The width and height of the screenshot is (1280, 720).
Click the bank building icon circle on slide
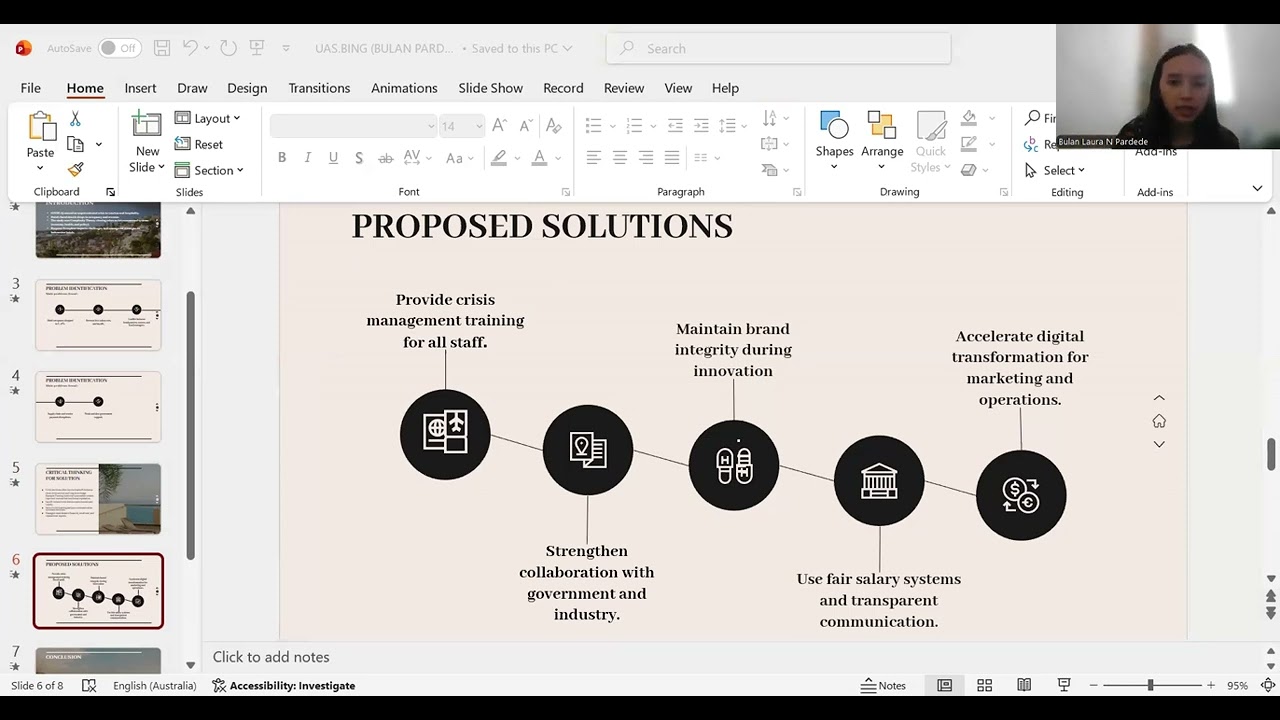click(879, 480)
